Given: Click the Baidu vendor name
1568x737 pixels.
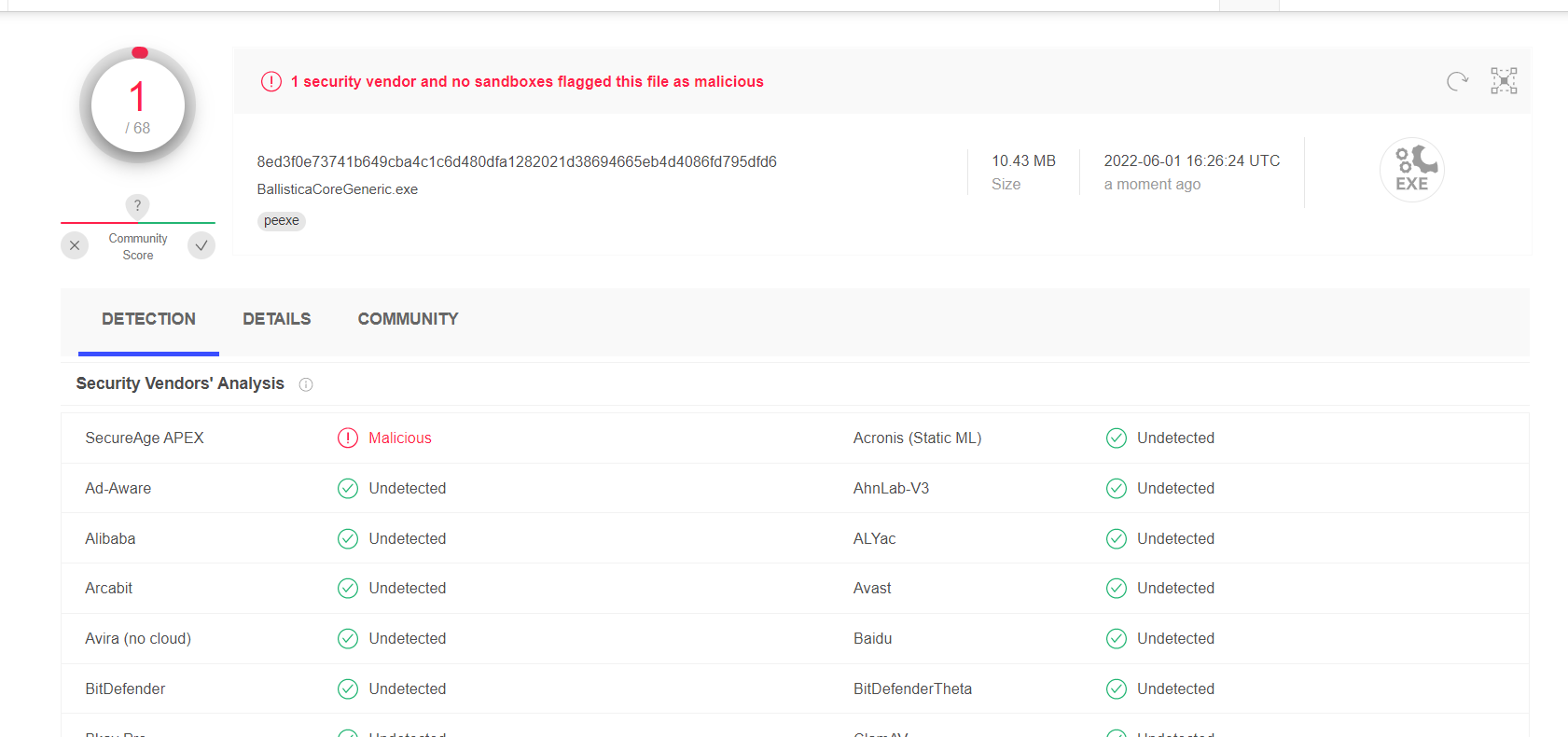Looking at the screenshot, I should (x=872, y=638).
